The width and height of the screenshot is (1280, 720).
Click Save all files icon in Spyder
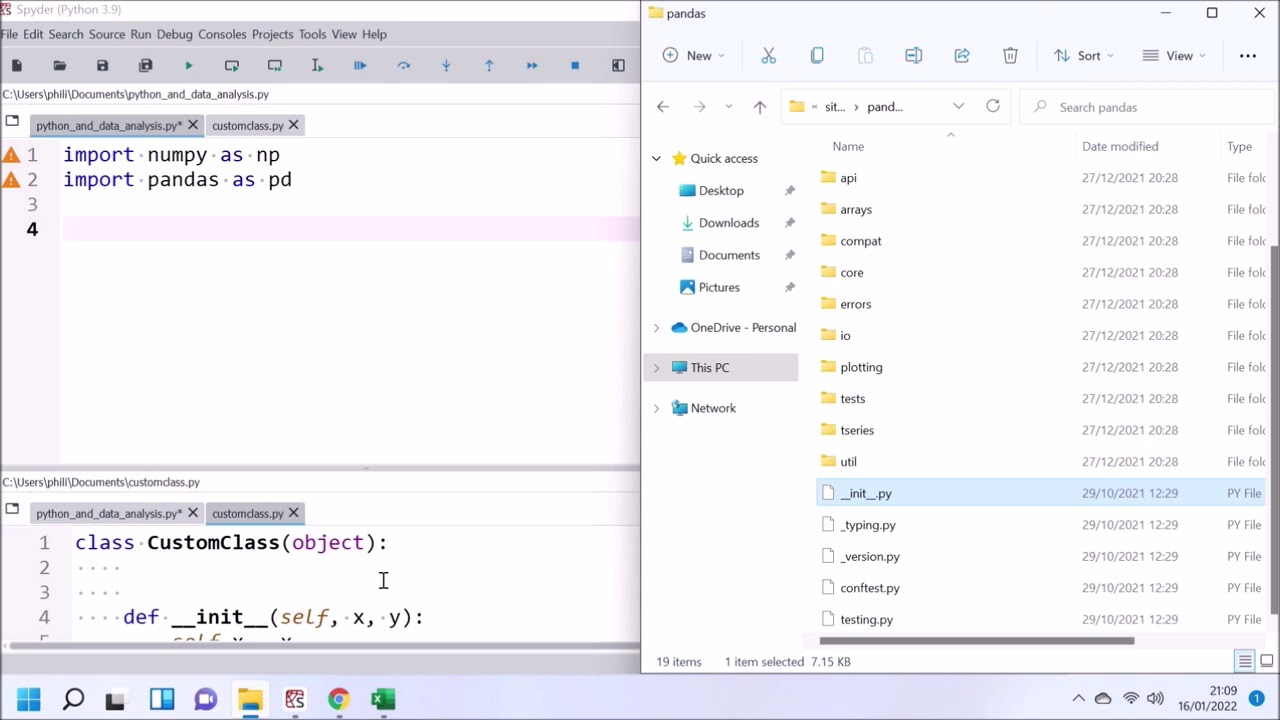click(x=146, y=66)
